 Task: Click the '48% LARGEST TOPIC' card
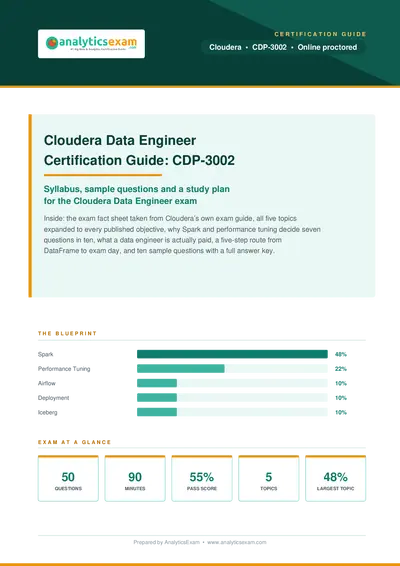[335, 479]
